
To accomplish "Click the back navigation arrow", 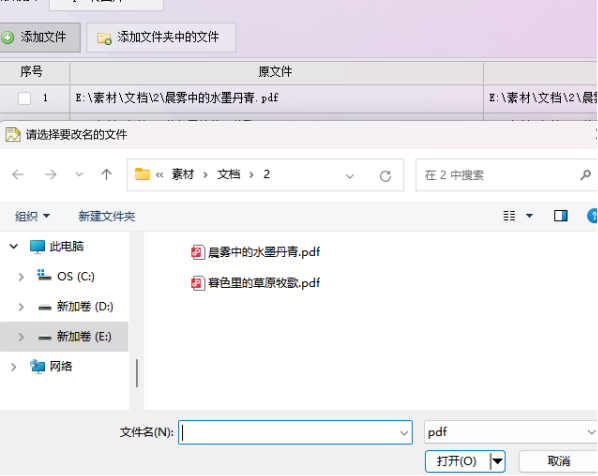I will pos(18,175).
